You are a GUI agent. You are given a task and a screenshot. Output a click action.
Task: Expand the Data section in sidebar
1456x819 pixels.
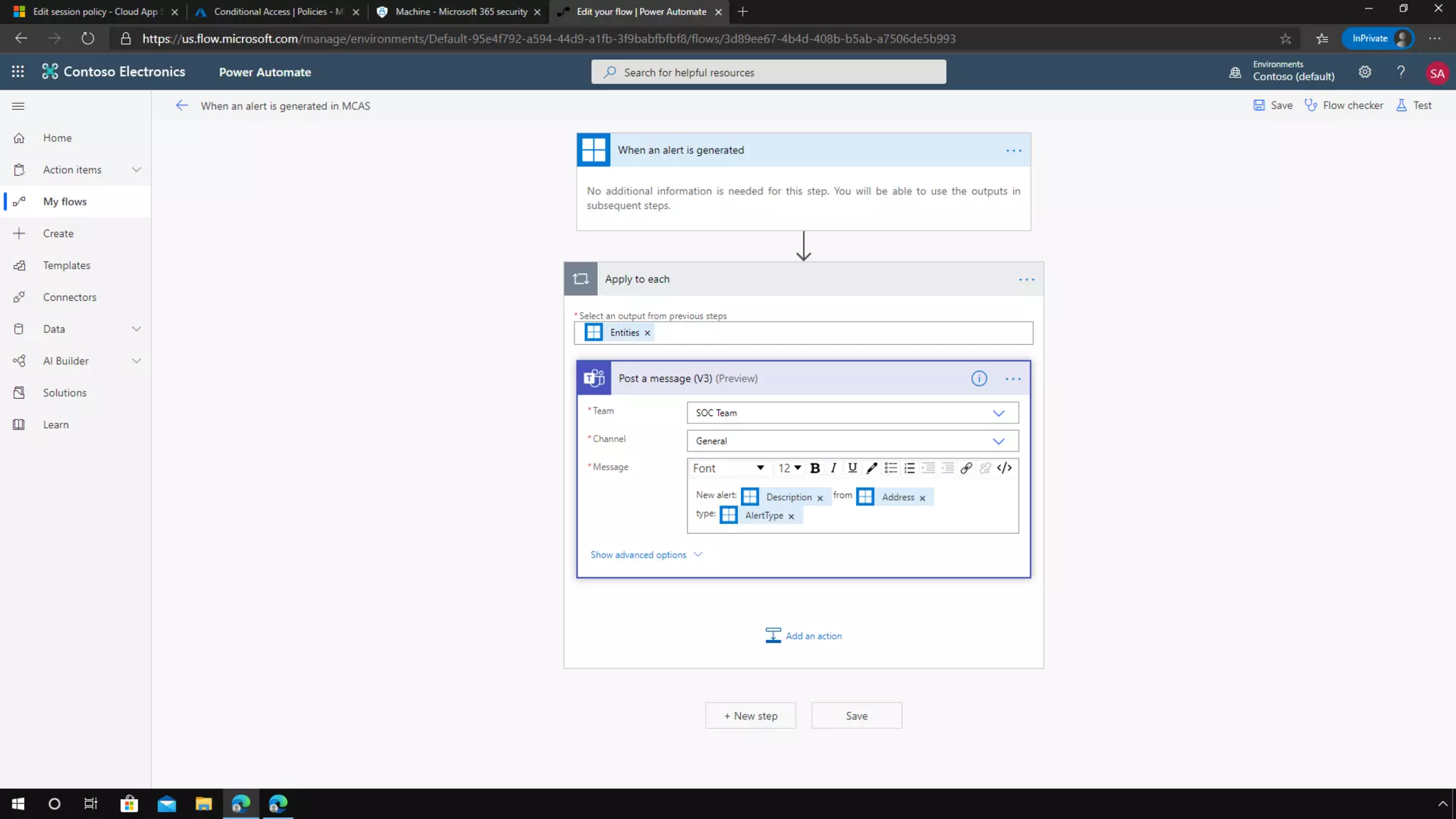[x=136, y=329]
